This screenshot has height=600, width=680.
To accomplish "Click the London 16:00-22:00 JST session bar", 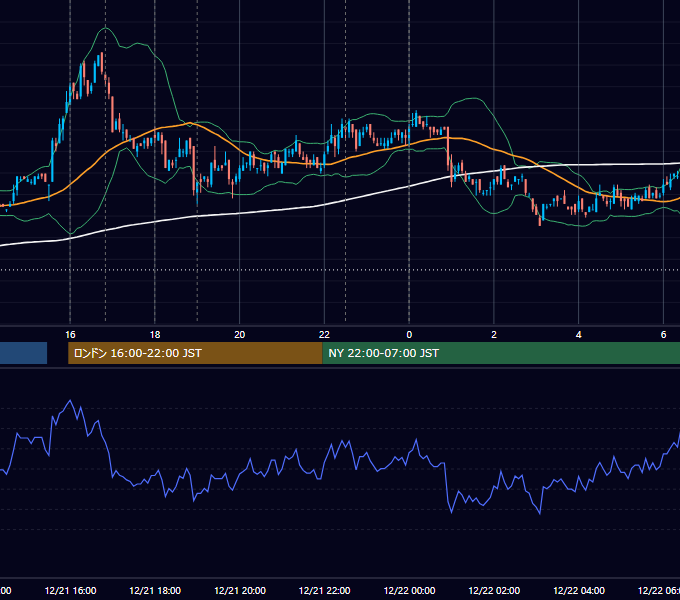I will [x=195, y=353].
